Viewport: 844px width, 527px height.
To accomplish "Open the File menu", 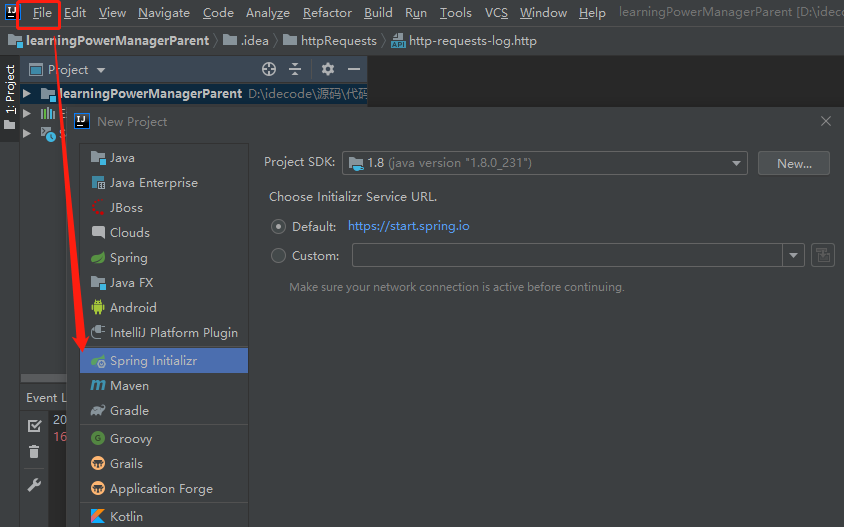I will [x=42, y=12].
